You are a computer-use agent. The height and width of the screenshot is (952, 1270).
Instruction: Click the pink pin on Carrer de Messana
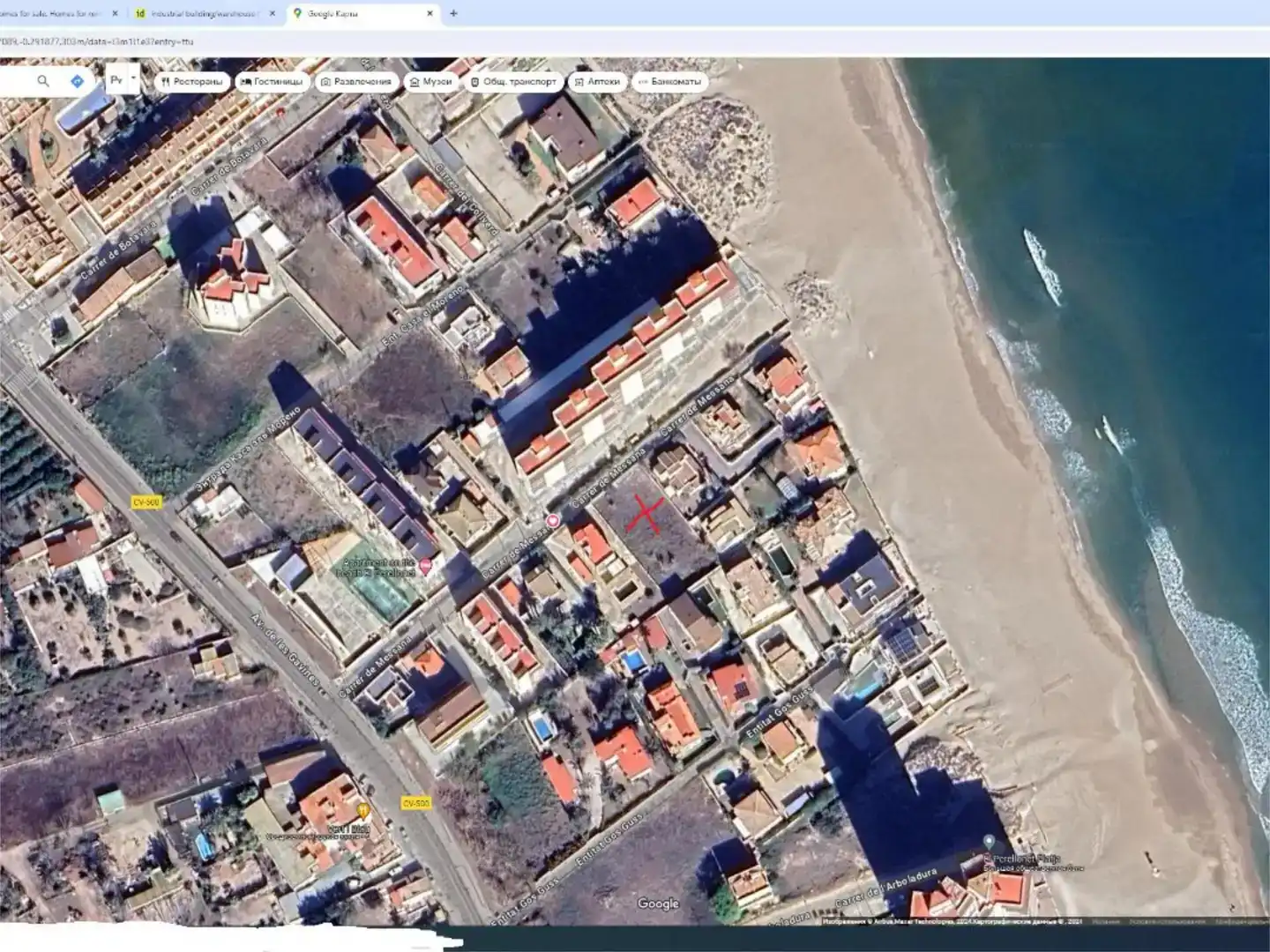pos(553,521)
